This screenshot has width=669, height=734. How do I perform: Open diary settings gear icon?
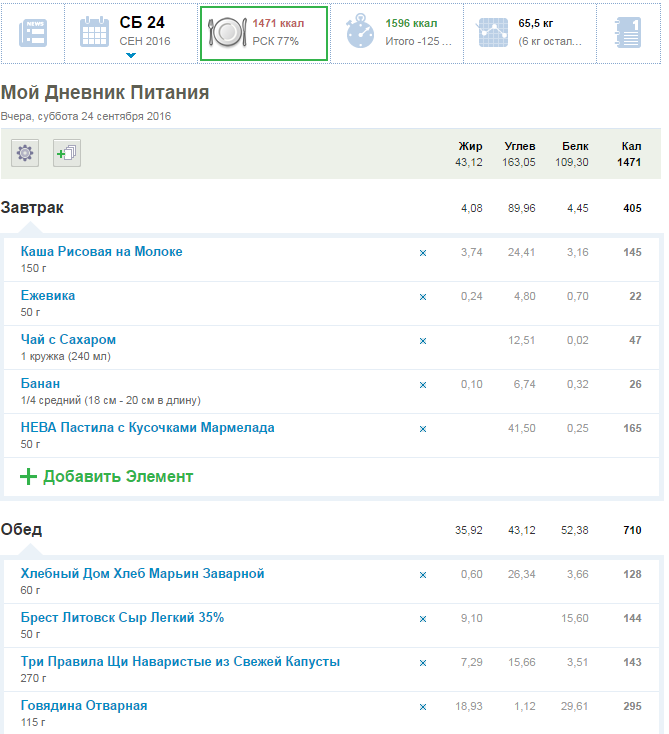click(x=25, y=153)
